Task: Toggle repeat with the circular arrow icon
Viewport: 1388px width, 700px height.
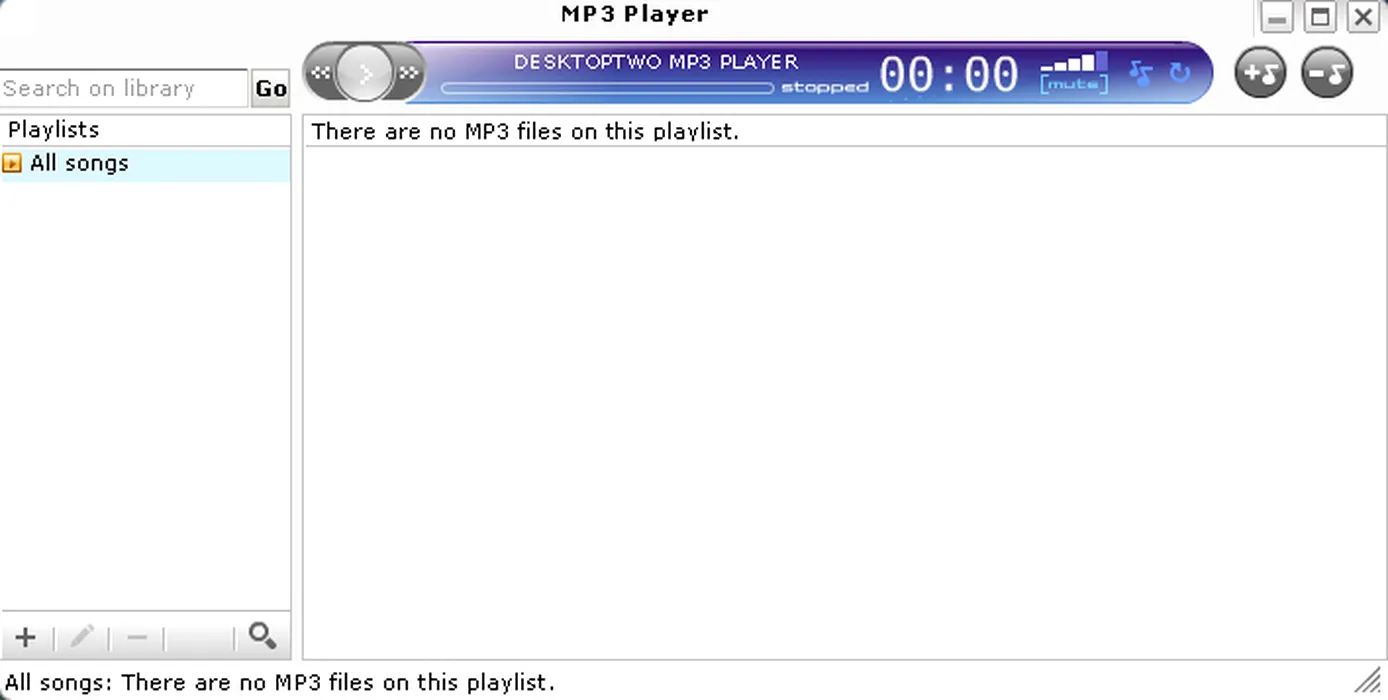Action: (1180, 73)
